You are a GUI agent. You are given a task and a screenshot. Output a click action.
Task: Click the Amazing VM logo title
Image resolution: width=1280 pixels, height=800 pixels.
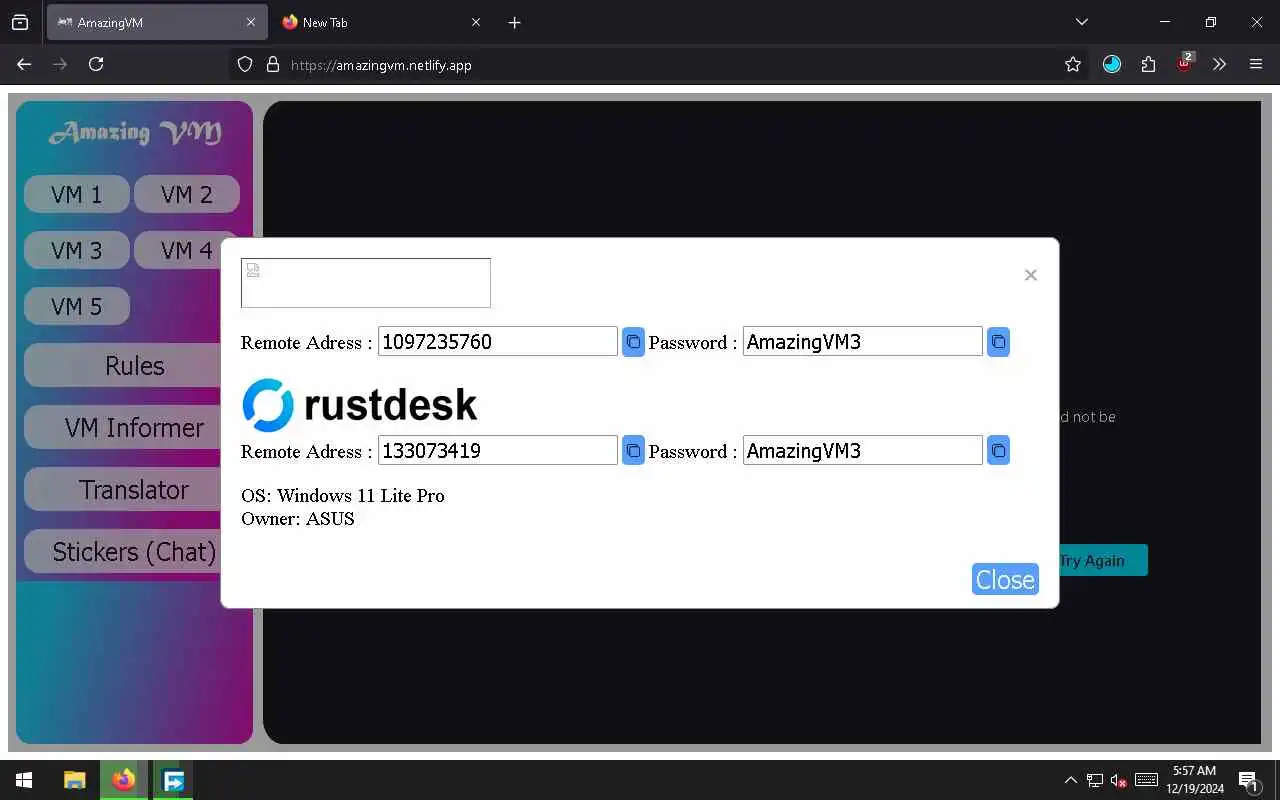coord(135,132)
